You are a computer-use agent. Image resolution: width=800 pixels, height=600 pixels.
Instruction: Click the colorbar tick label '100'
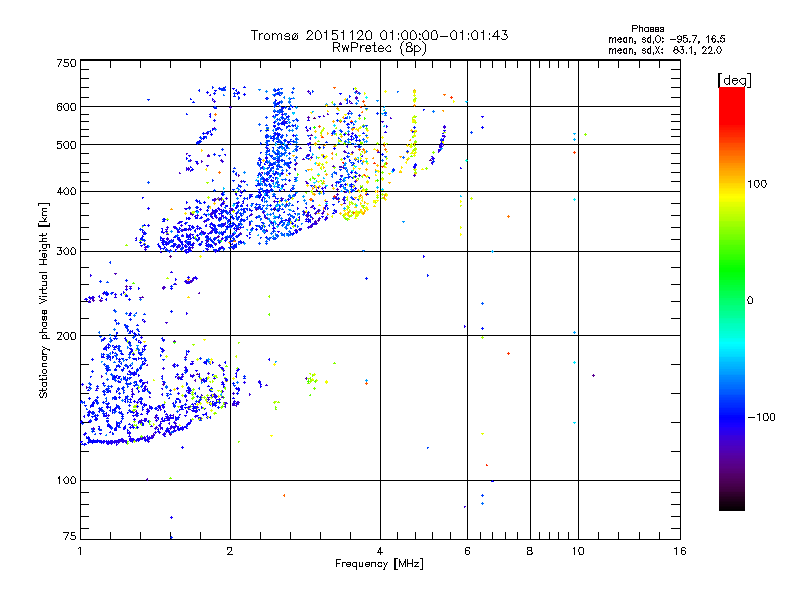[757, 184]
